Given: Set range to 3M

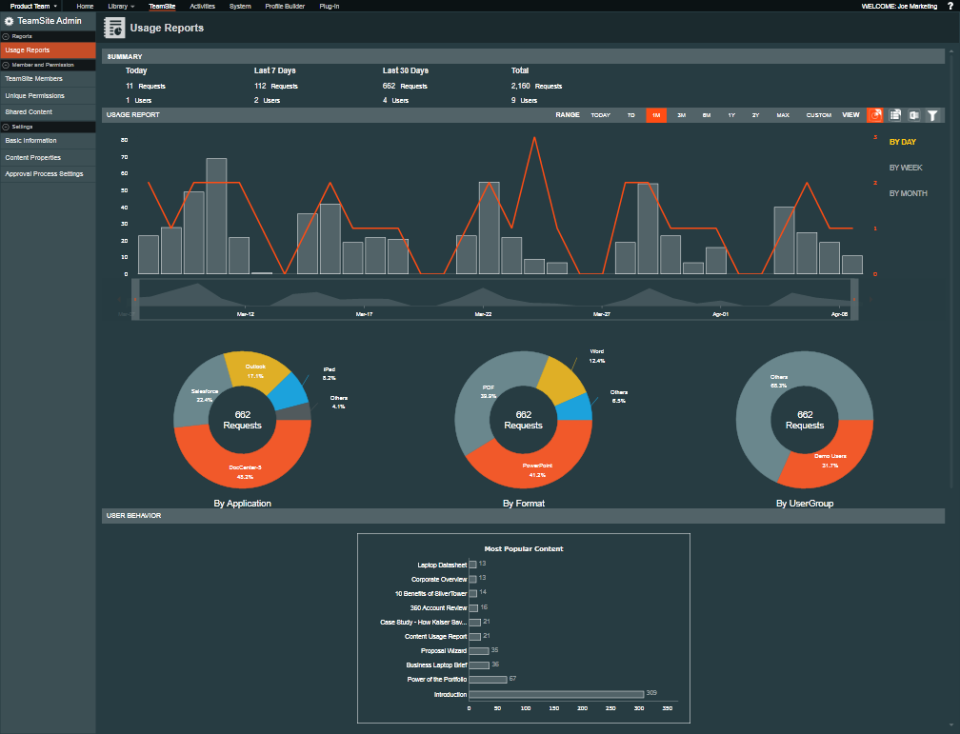Looking at the screenshot, I should click(681, 115).
